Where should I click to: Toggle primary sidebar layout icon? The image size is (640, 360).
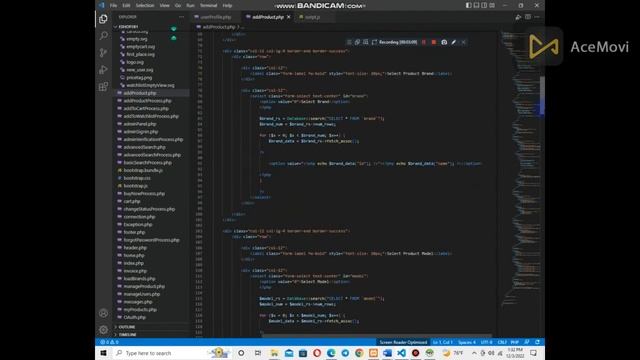(x=469, y=5)
